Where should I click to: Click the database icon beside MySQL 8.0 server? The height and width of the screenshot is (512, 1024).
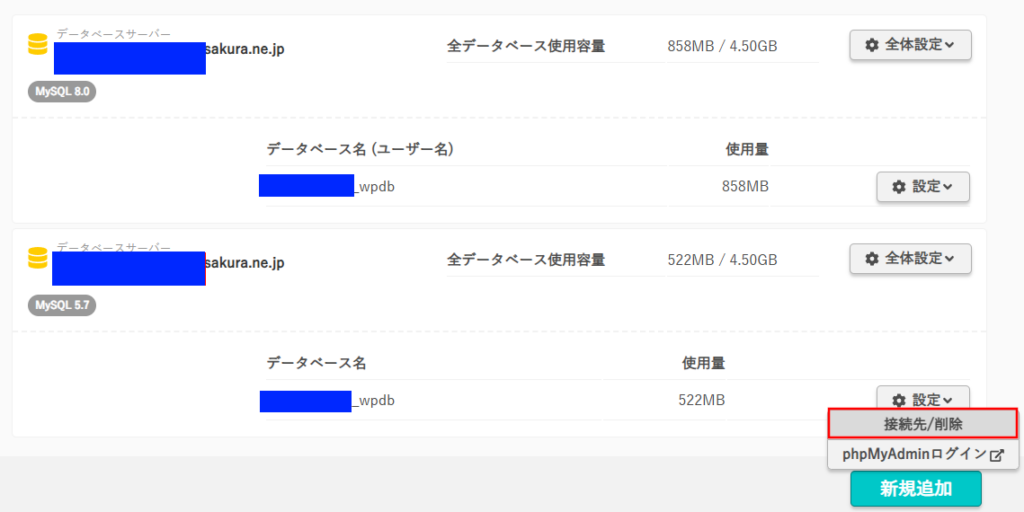tap(38, 44)
